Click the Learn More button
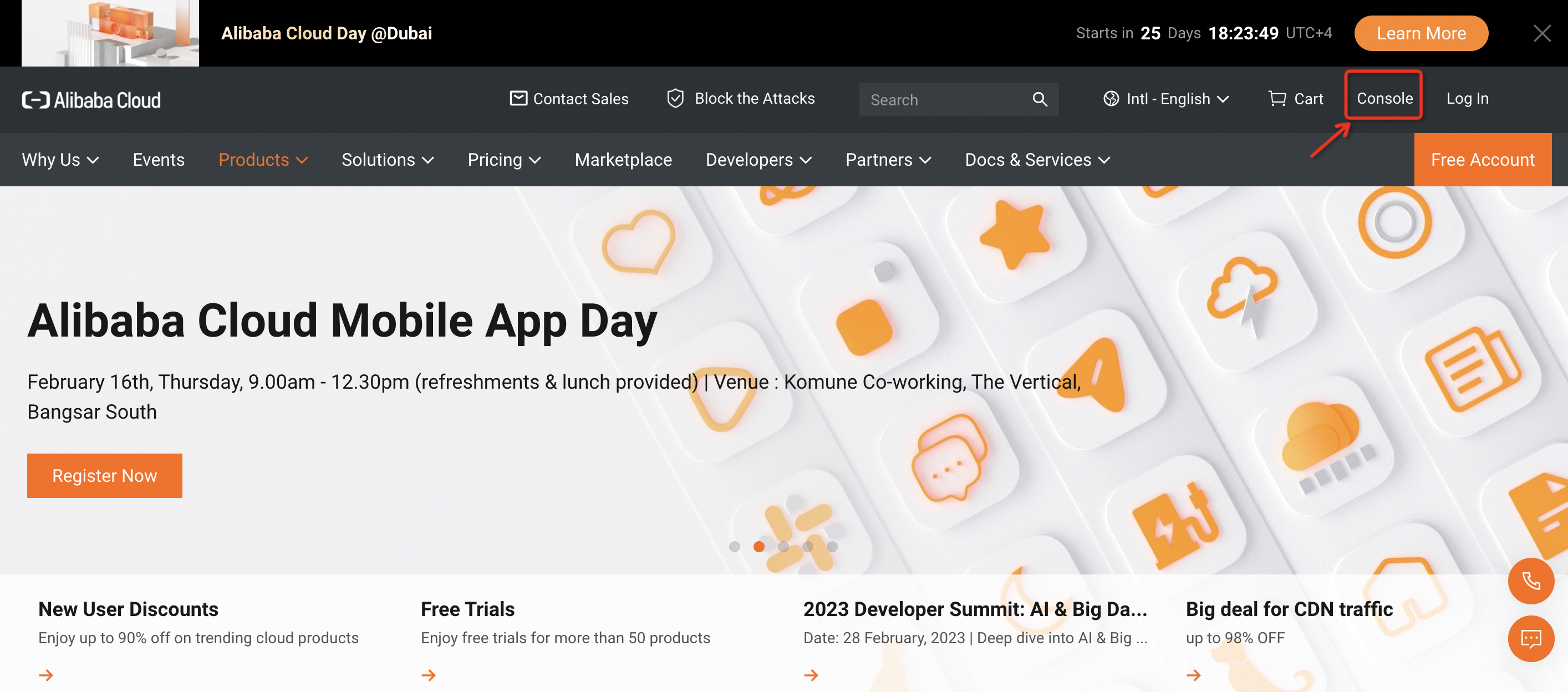This screenshot has width=1568, height=692. pyautogui.click(x=1421, y=33)
